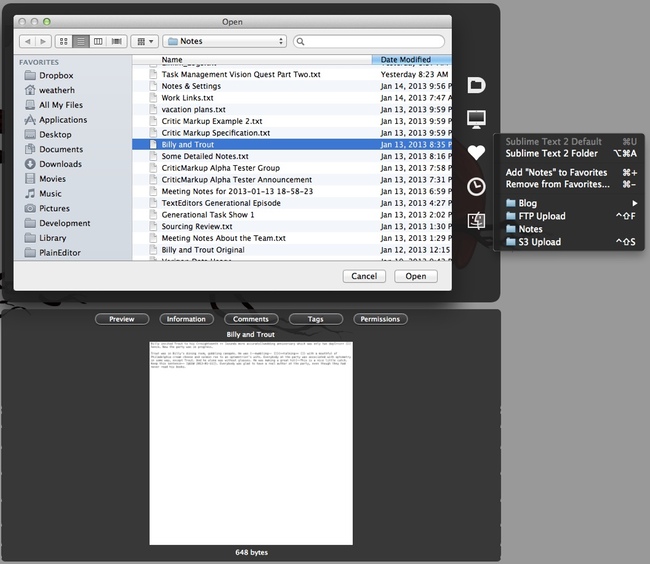Switch to the Preview tab

tap(122, 319)
